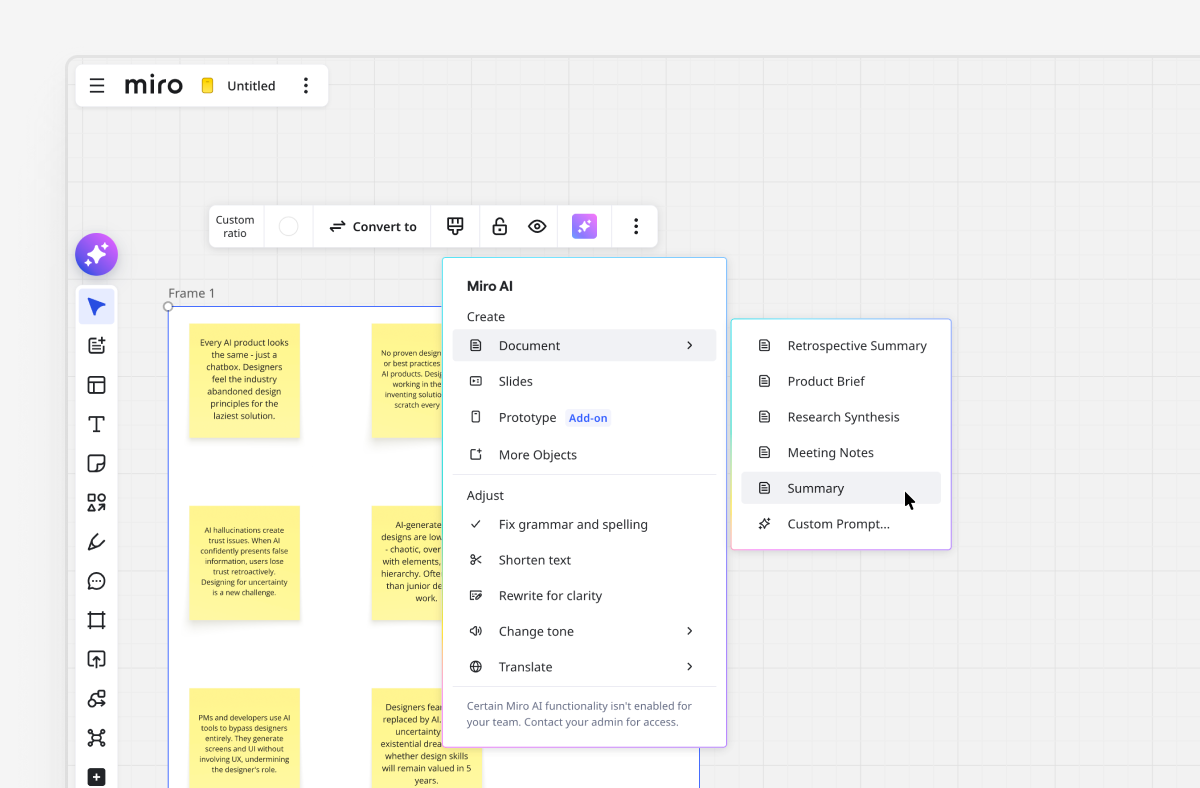1200x788 pixels.
Task: Open the Upload tool
Action: (97, 659)
